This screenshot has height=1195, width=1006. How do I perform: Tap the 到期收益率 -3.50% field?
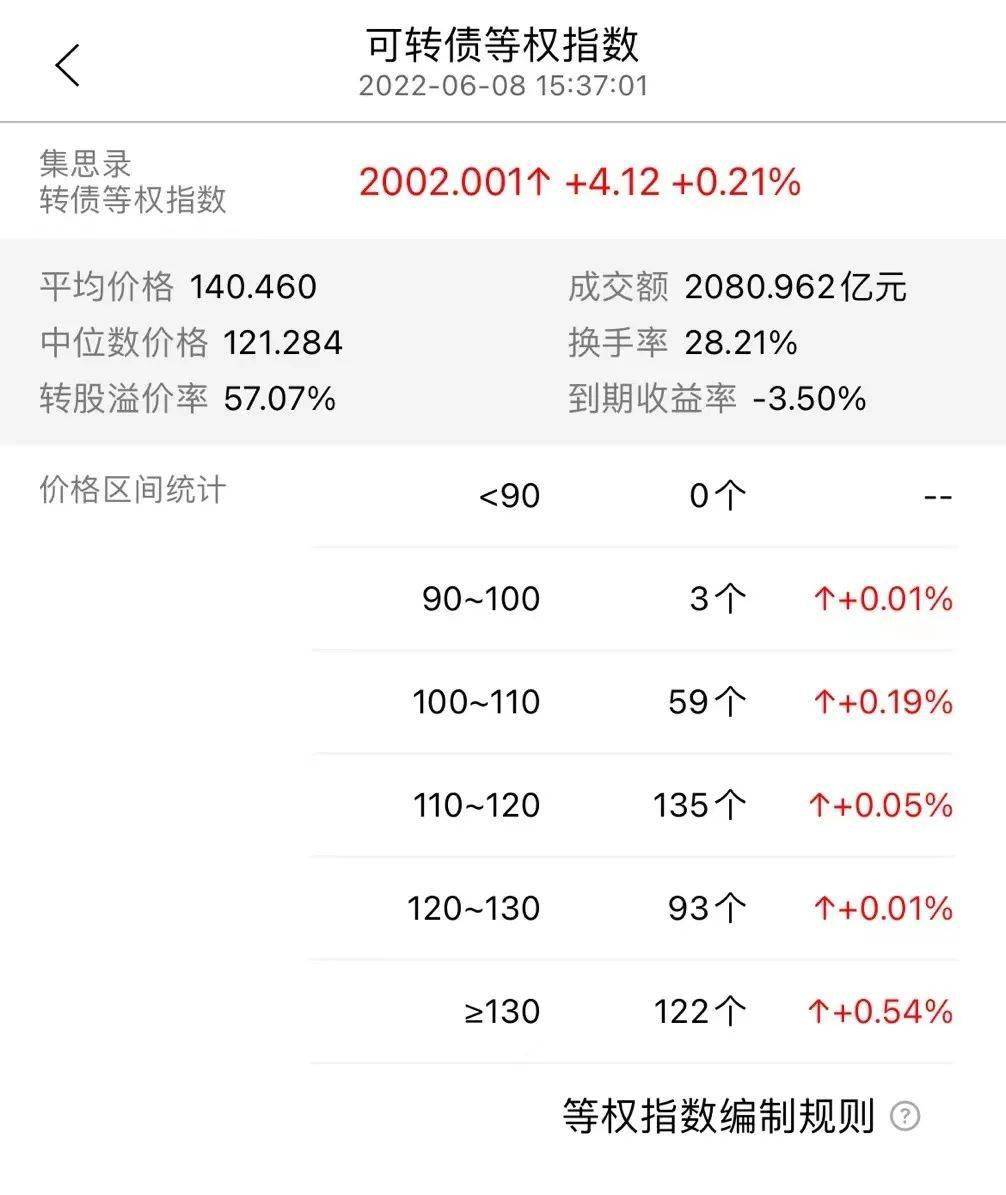[717, 399]
